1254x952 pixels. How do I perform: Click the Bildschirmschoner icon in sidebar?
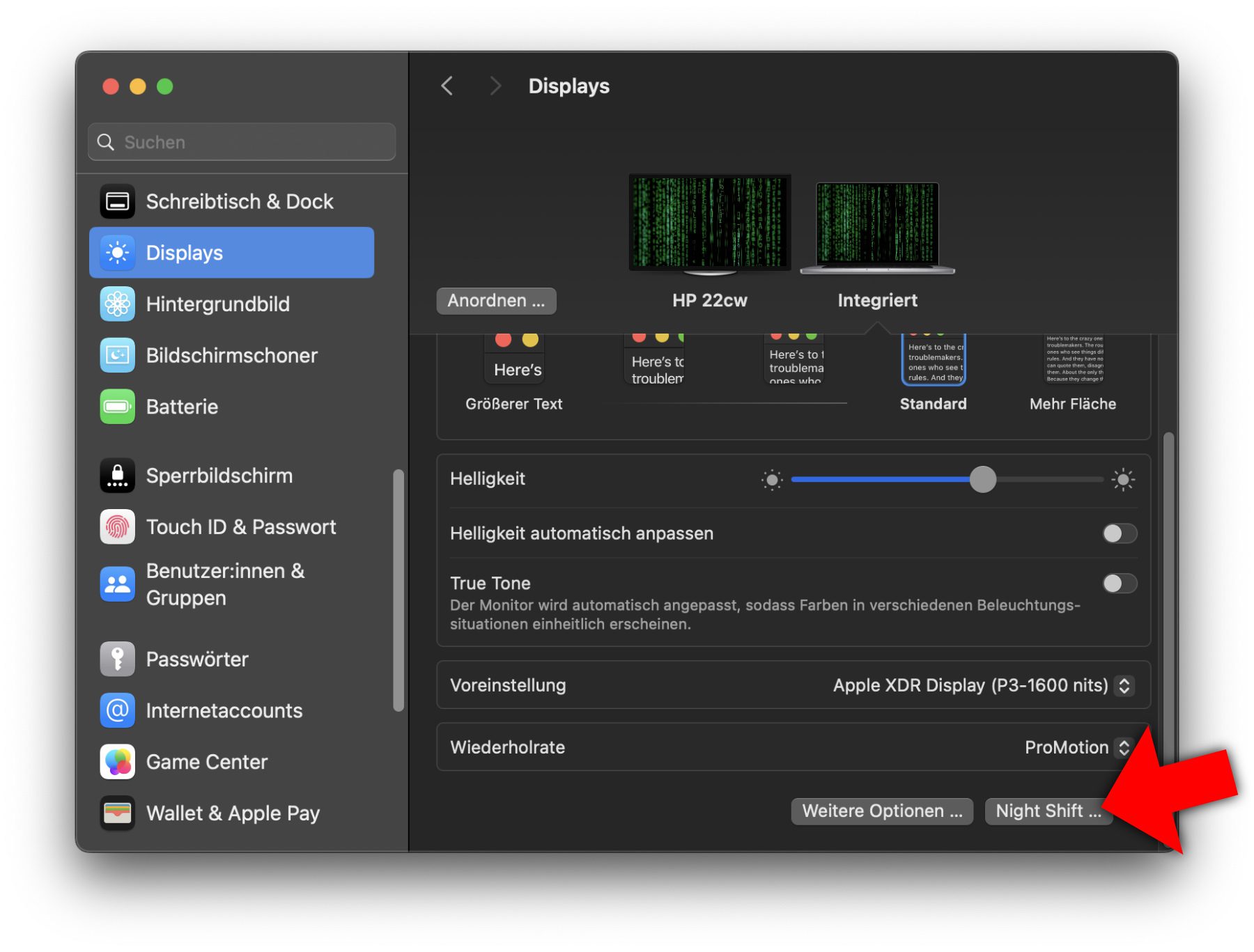point(117,356)
